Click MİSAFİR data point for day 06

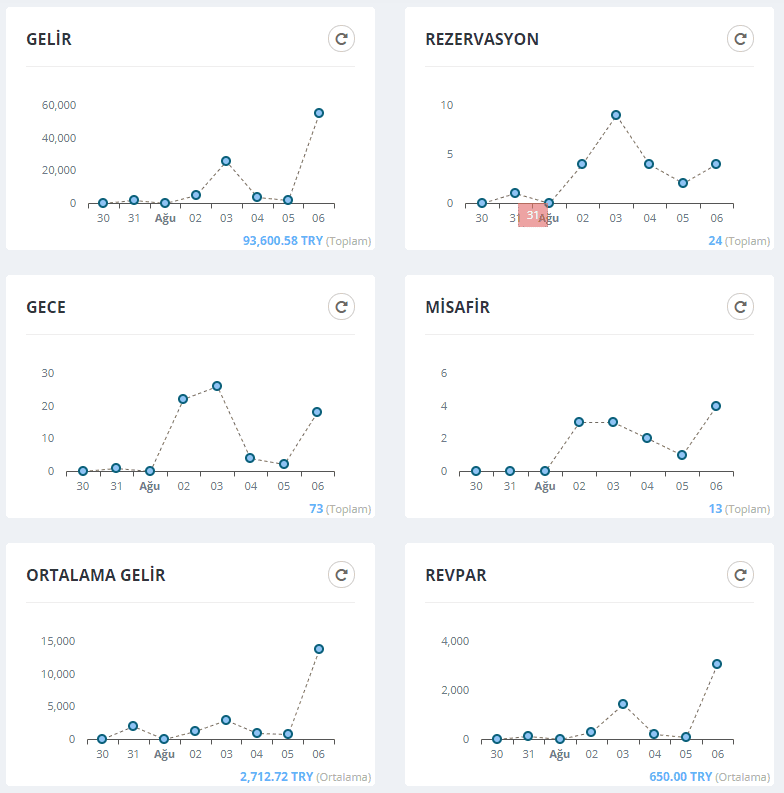click(x=716, y=406)
